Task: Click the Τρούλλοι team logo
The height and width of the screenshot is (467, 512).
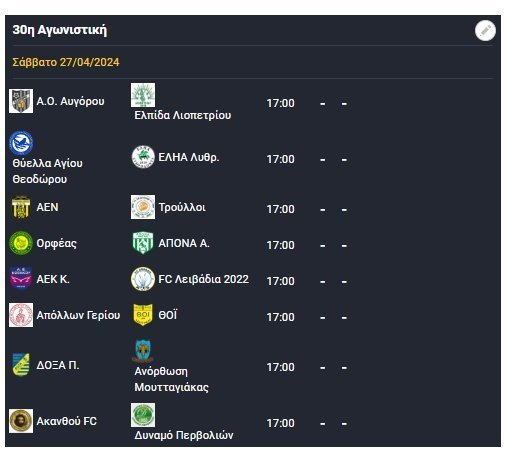Action: [143, 207]
